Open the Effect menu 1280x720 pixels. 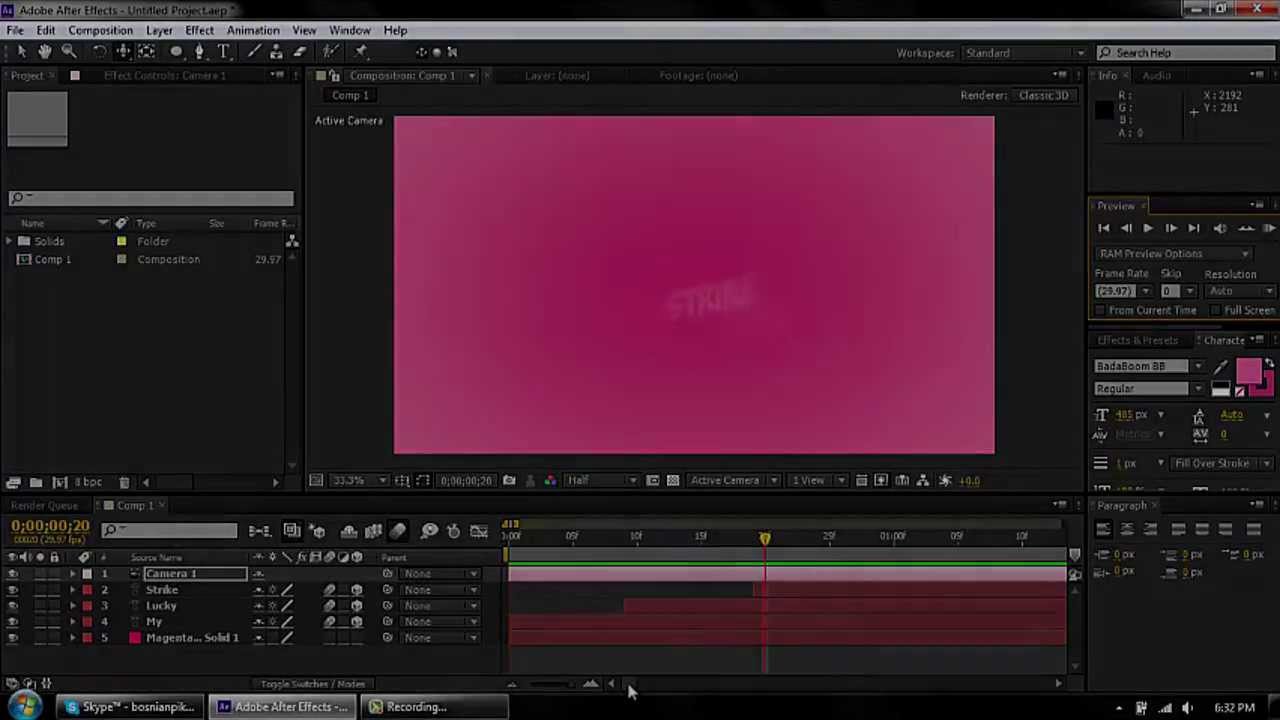(x=199, y=30)
